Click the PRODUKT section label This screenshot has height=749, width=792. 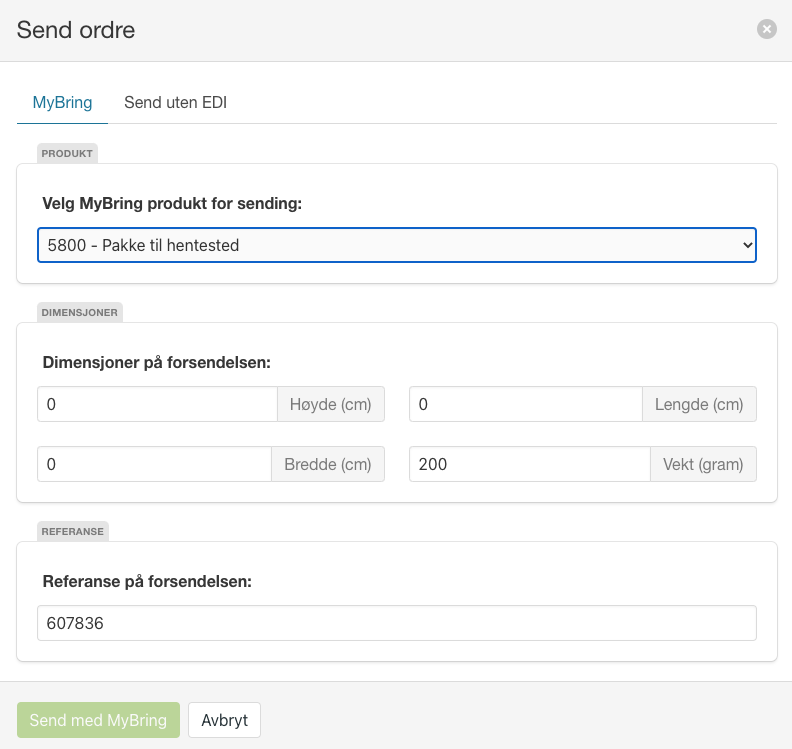(x=67, y=154)
